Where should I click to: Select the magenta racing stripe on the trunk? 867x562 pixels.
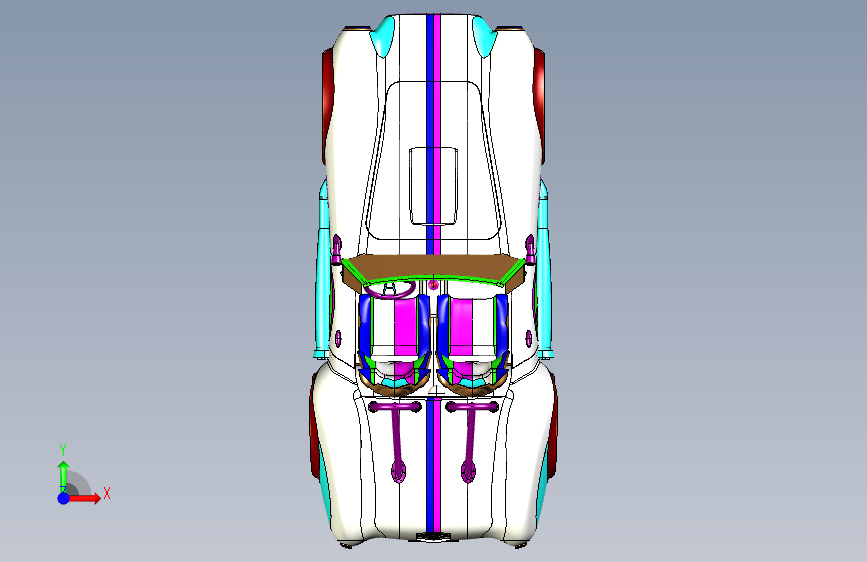(x=437, y=465)
